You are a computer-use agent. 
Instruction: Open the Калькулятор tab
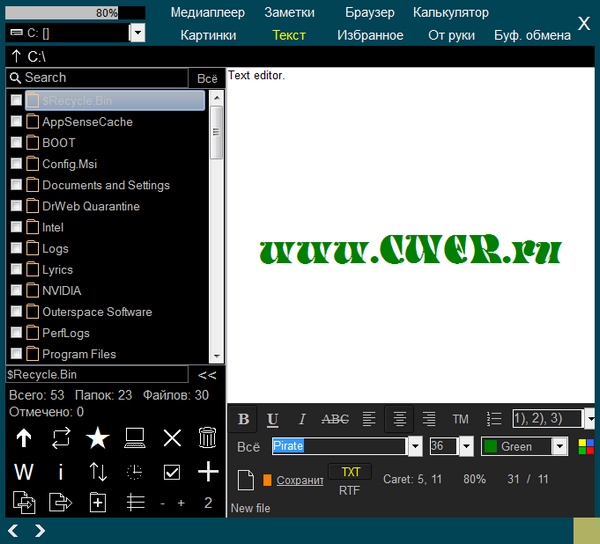[x=451, y=13]
